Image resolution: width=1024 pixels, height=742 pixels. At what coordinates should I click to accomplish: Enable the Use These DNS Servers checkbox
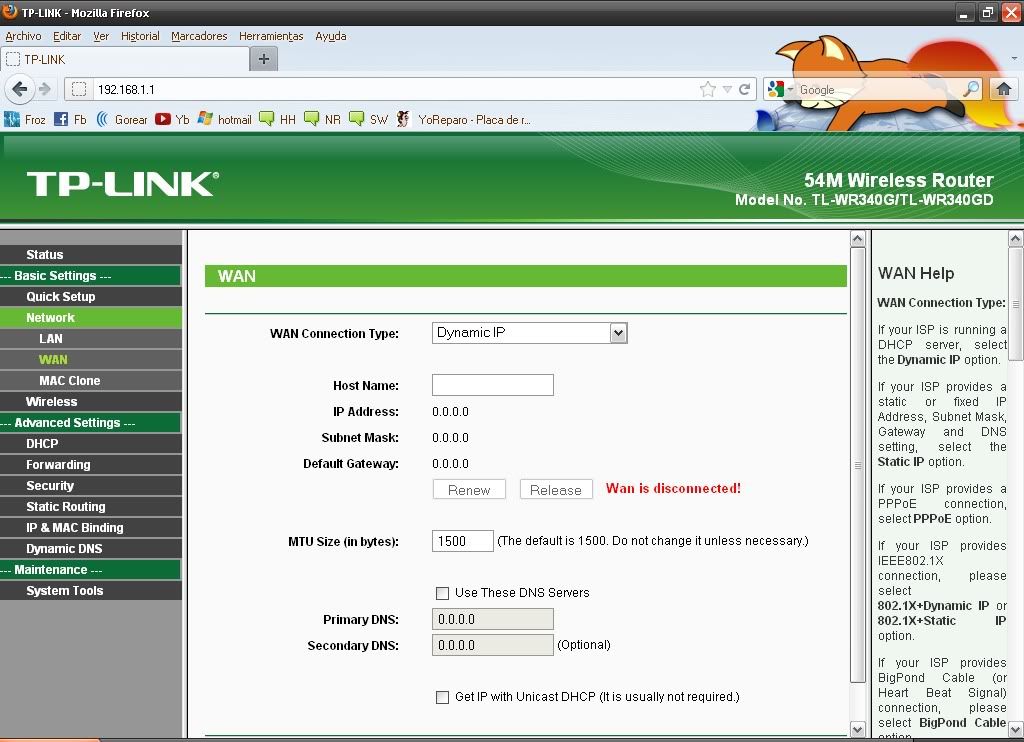[x=442, y=593]
